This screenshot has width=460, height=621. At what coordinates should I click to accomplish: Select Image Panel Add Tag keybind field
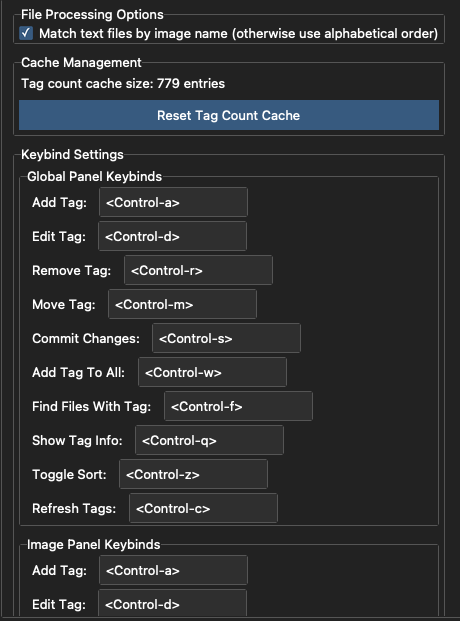174,570
